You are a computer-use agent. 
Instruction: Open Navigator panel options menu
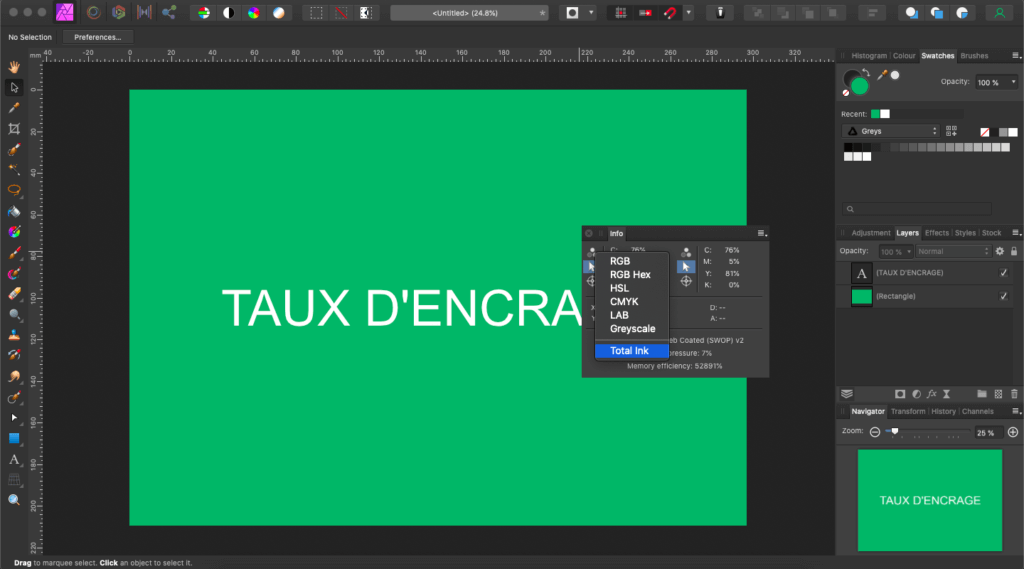1016,412
